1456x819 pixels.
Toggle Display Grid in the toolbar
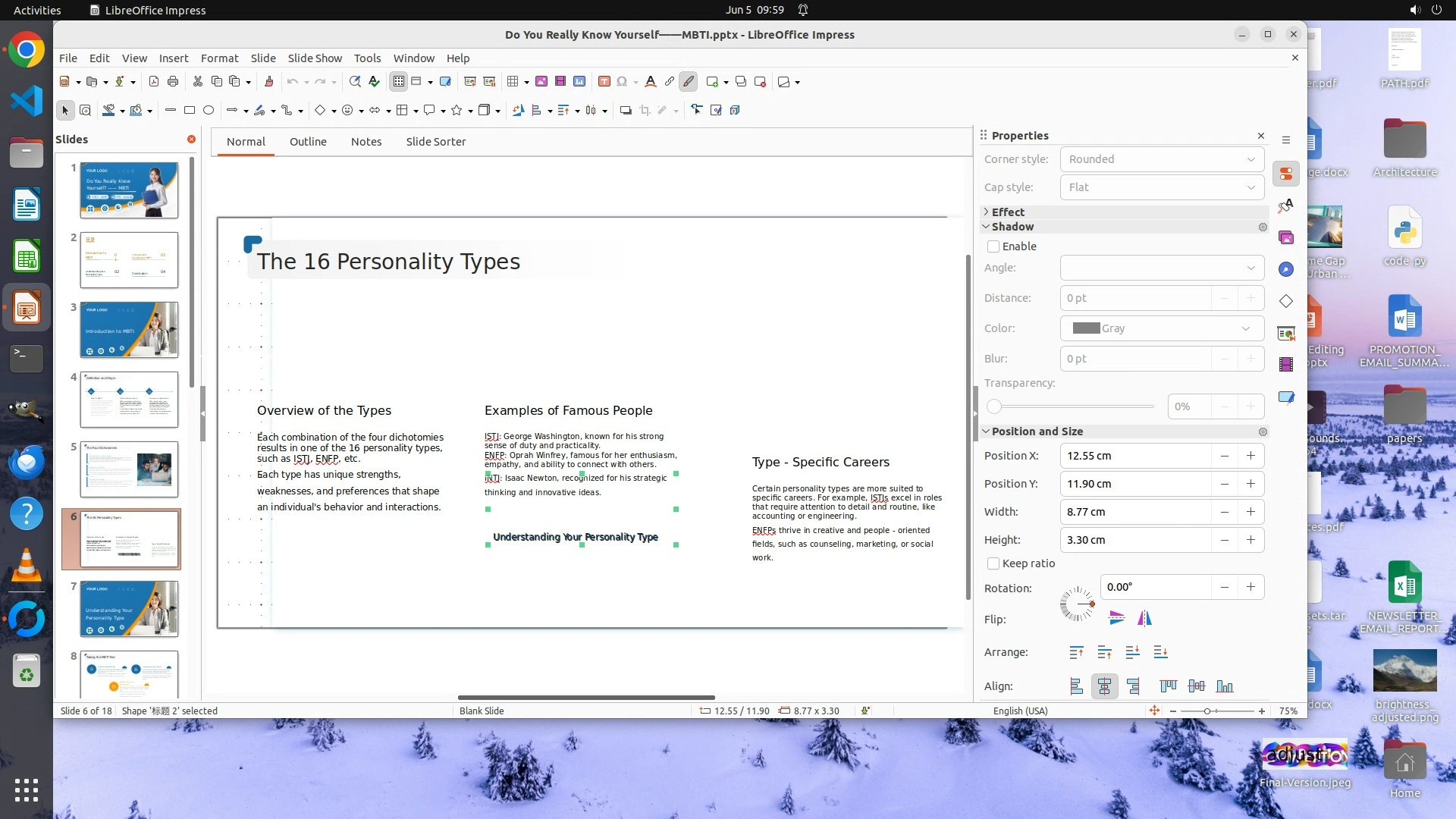(398, 81)
